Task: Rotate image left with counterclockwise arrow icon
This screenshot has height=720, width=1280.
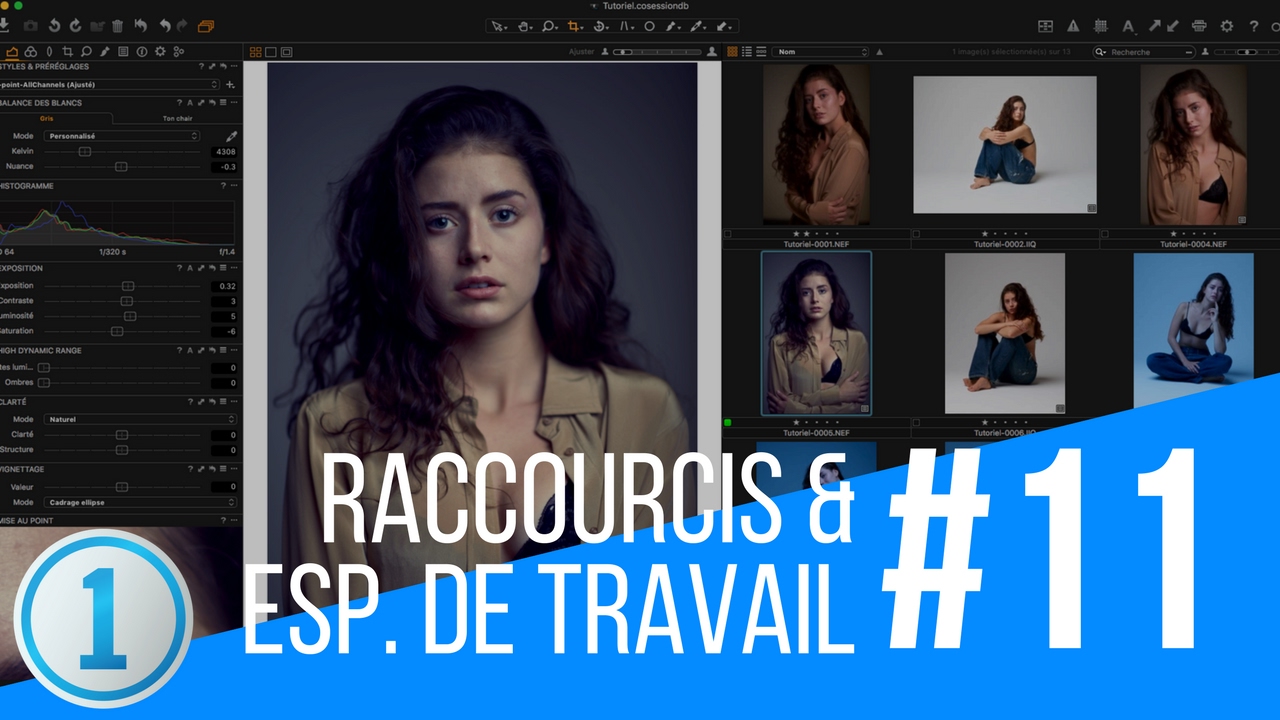Action: 54,26
